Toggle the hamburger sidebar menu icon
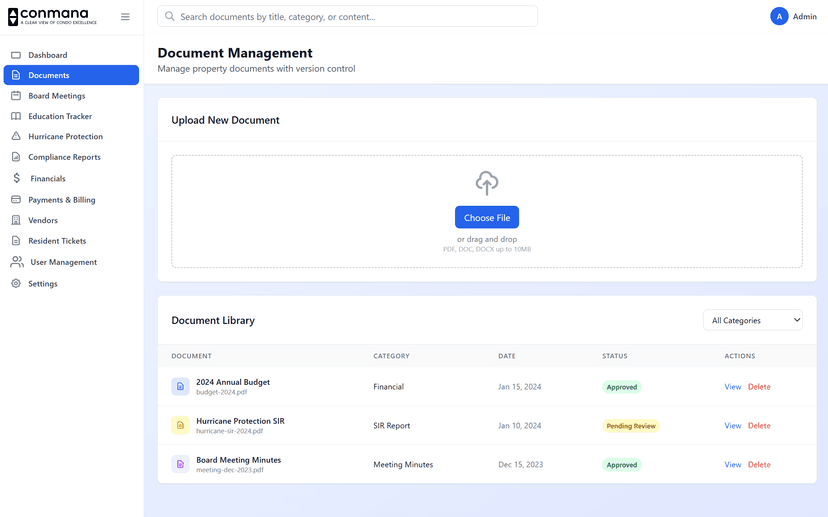828x517 pixels. coord(125,17)
